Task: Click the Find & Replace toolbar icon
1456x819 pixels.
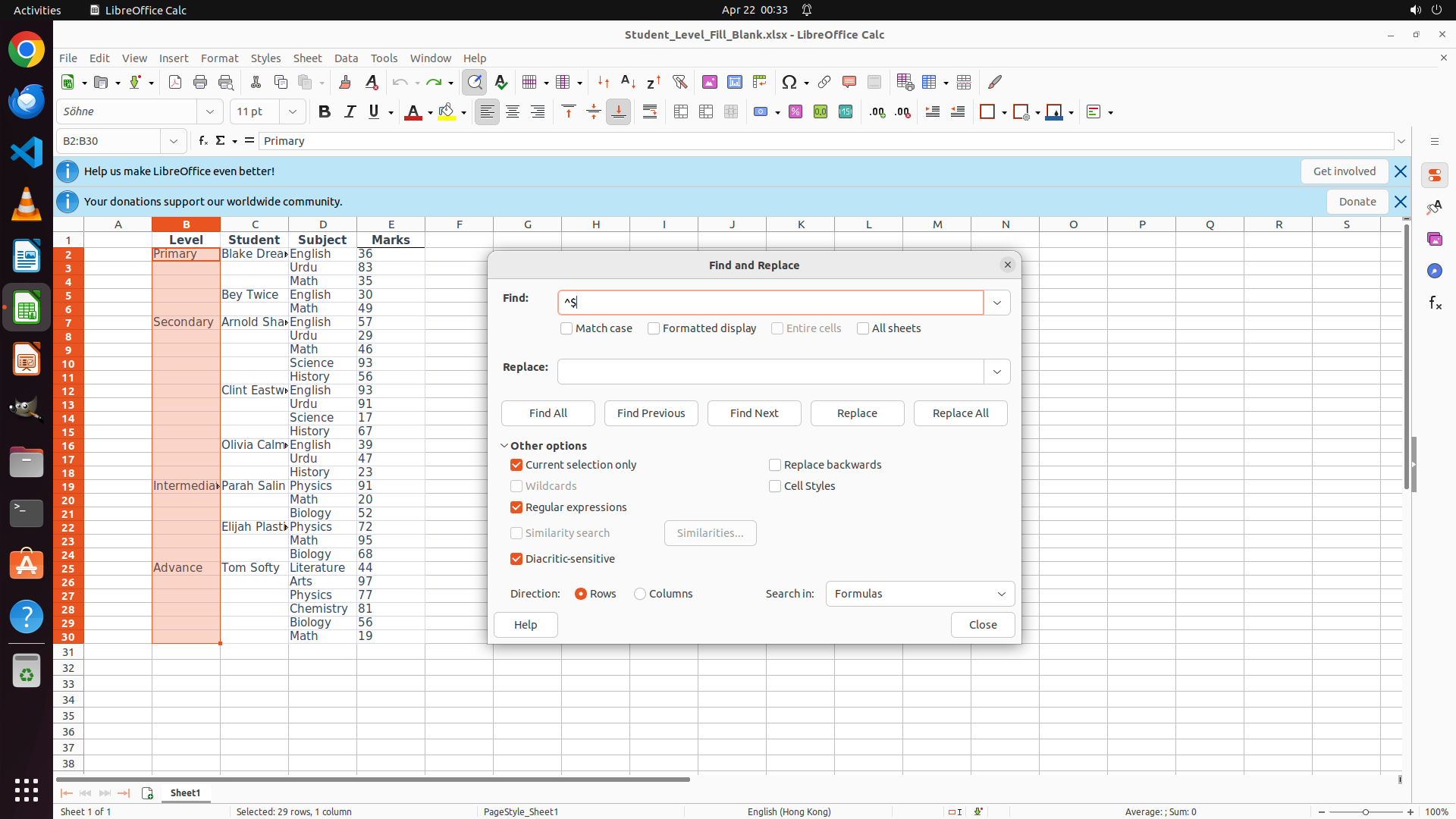Action: pyautogui.click(x=475, y=82)
